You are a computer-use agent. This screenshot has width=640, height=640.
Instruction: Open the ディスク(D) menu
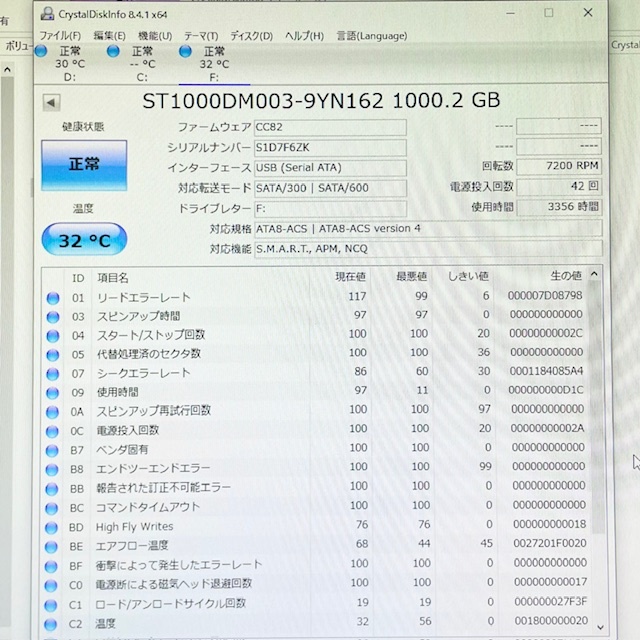[251, 36]
